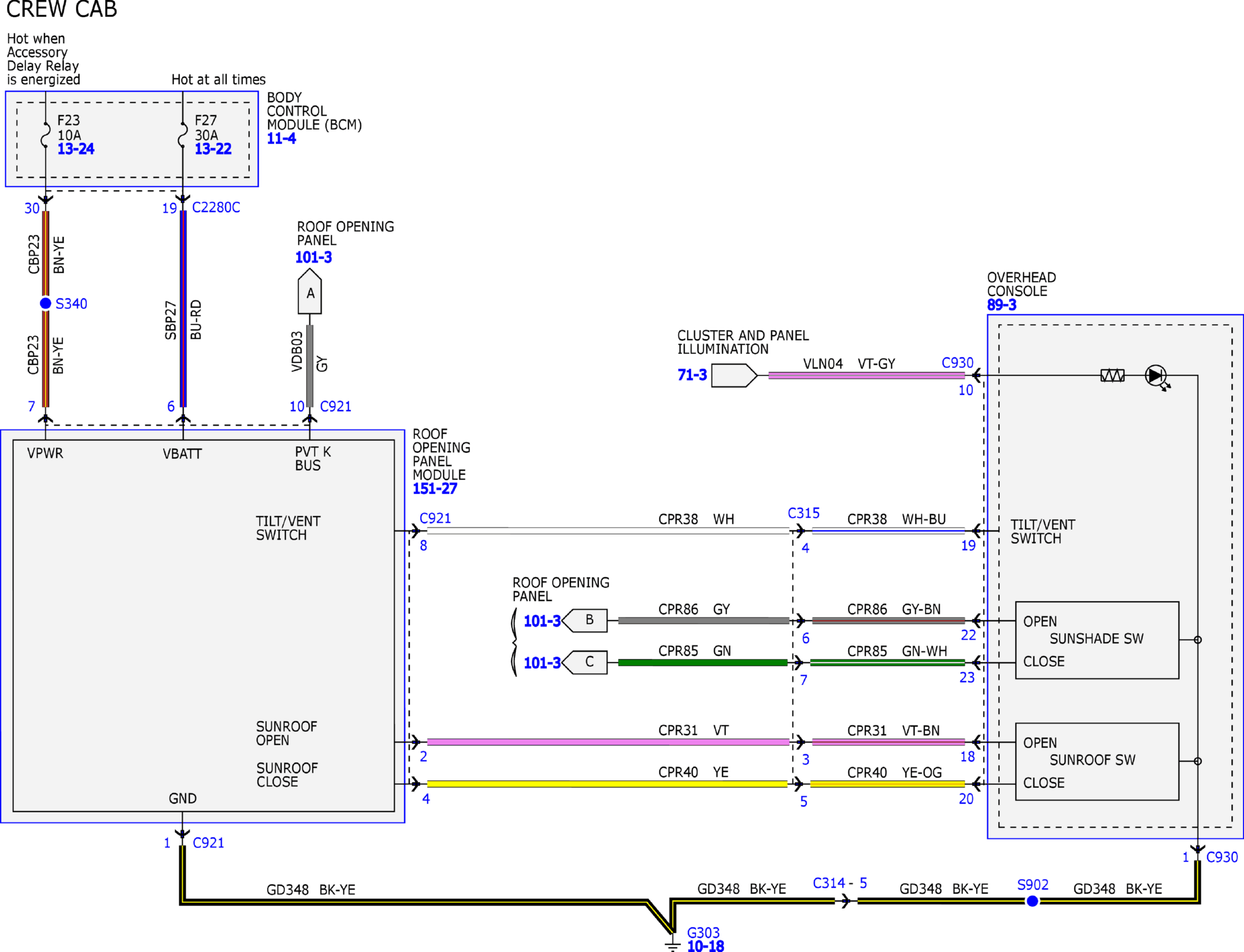
Task: Click the yellow CPR40 YE wire
Action: pos(607,784)
